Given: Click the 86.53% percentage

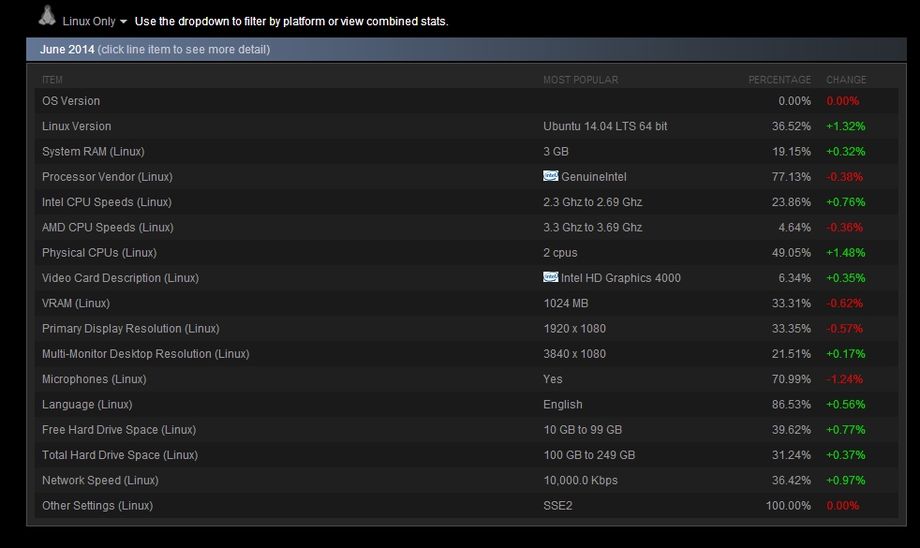Looking at the screenshot, I should (791, 404).
